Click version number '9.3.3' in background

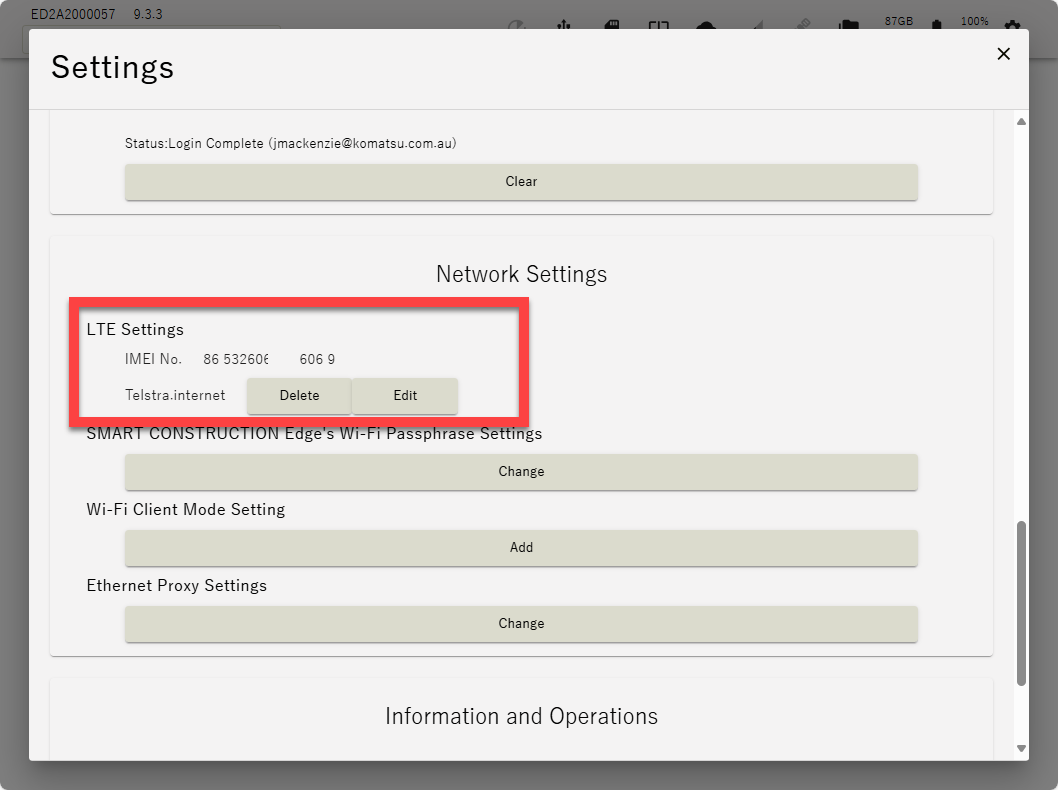tap(148, 14)
